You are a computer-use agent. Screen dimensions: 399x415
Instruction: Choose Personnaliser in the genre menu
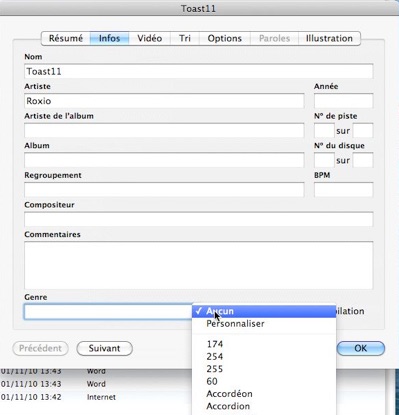(x=264, y=324)
